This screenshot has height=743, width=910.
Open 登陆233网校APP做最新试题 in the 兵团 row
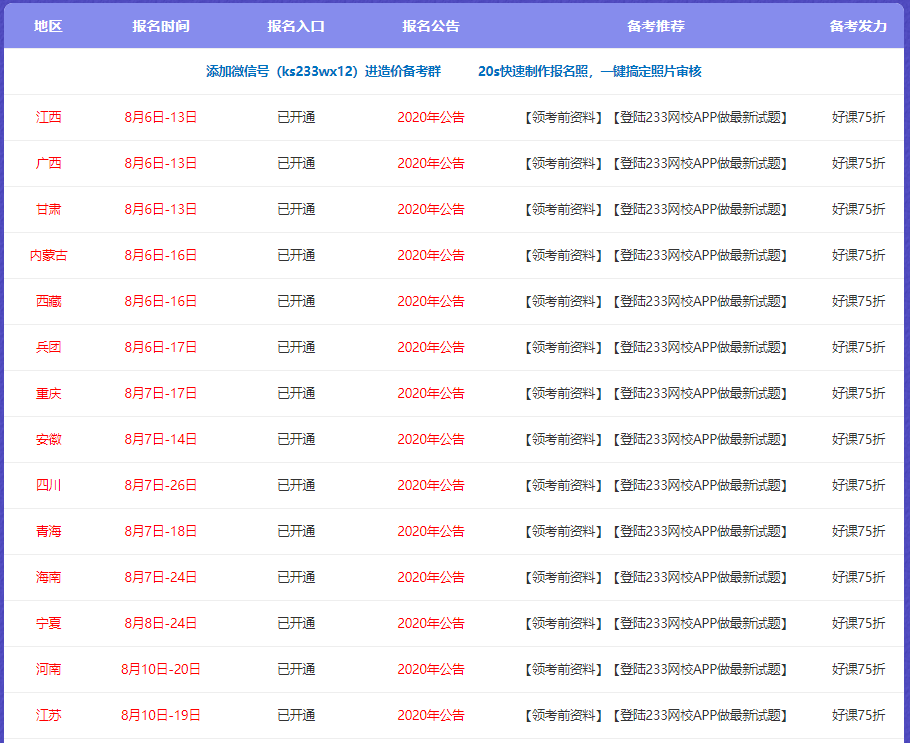(x=700, y=347)
